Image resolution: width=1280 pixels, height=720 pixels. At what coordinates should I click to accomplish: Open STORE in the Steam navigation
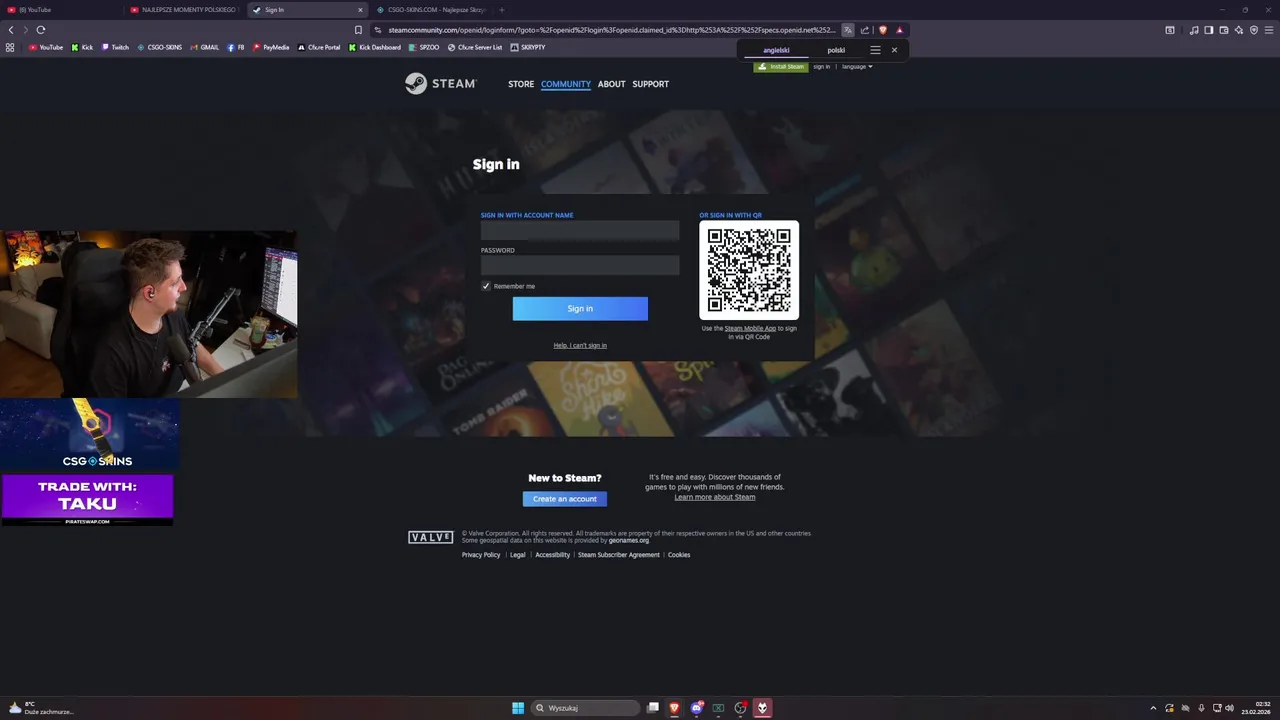(521, 84)
